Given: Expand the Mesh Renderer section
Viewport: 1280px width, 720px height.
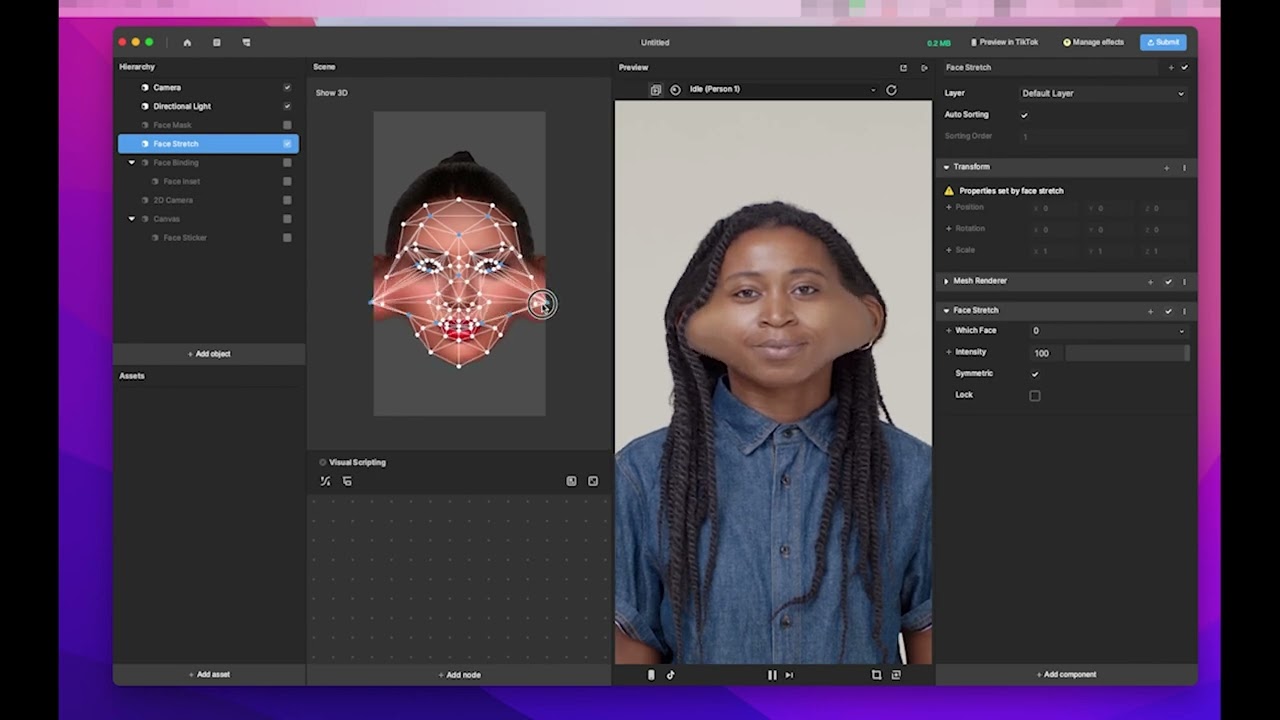Looking at the screenshot, I should (x=946, y=282).
